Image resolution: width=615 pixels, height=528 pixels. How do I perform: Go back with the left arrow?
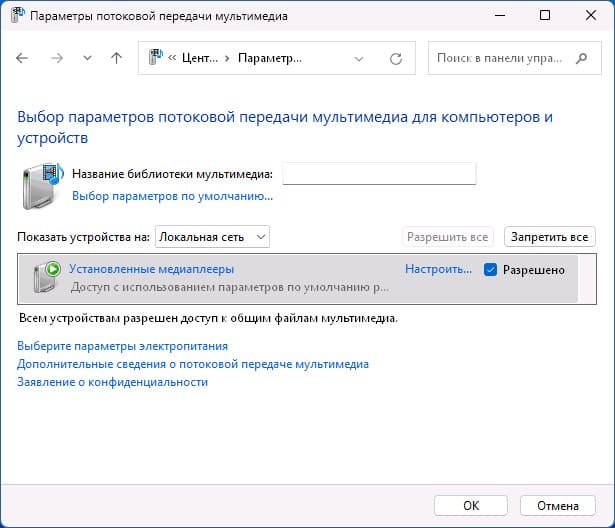(22, 58)
